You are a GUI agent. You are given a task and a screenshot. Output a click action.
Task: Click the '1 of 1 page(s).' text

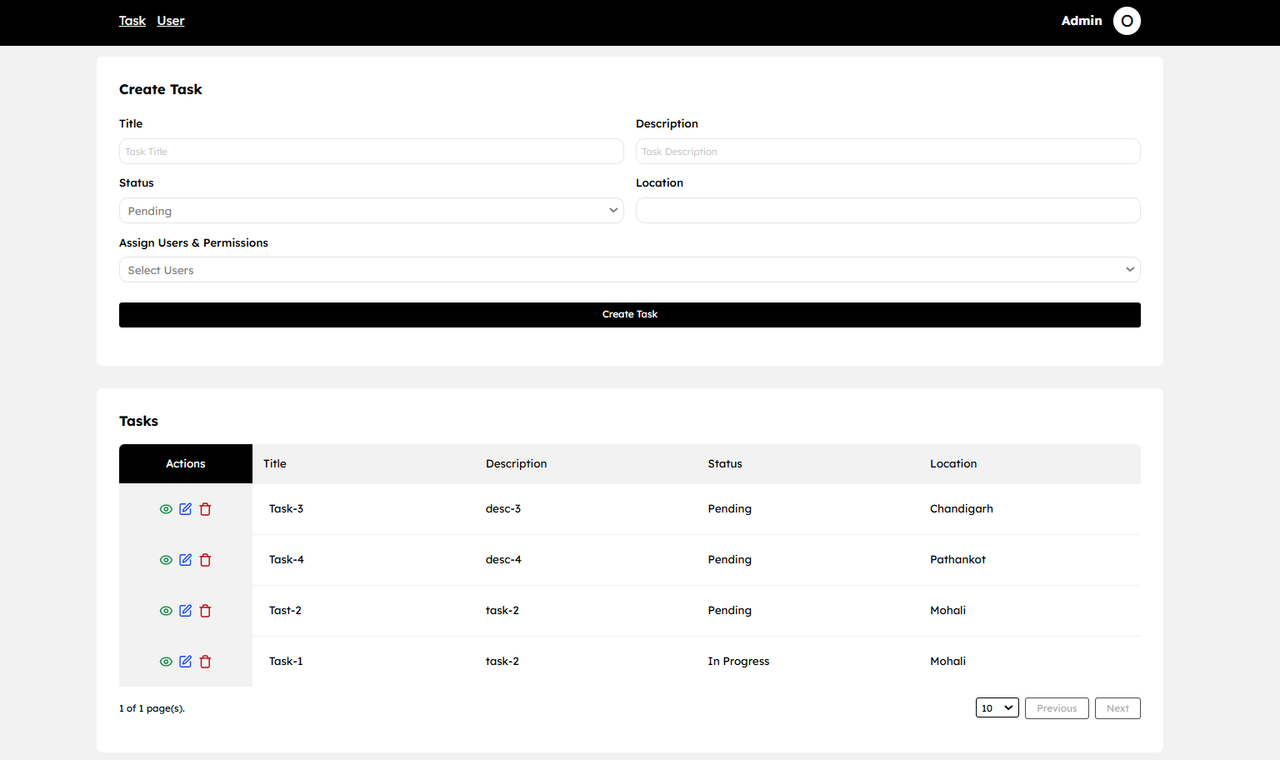pyautogui.click(x=152, y=708)
